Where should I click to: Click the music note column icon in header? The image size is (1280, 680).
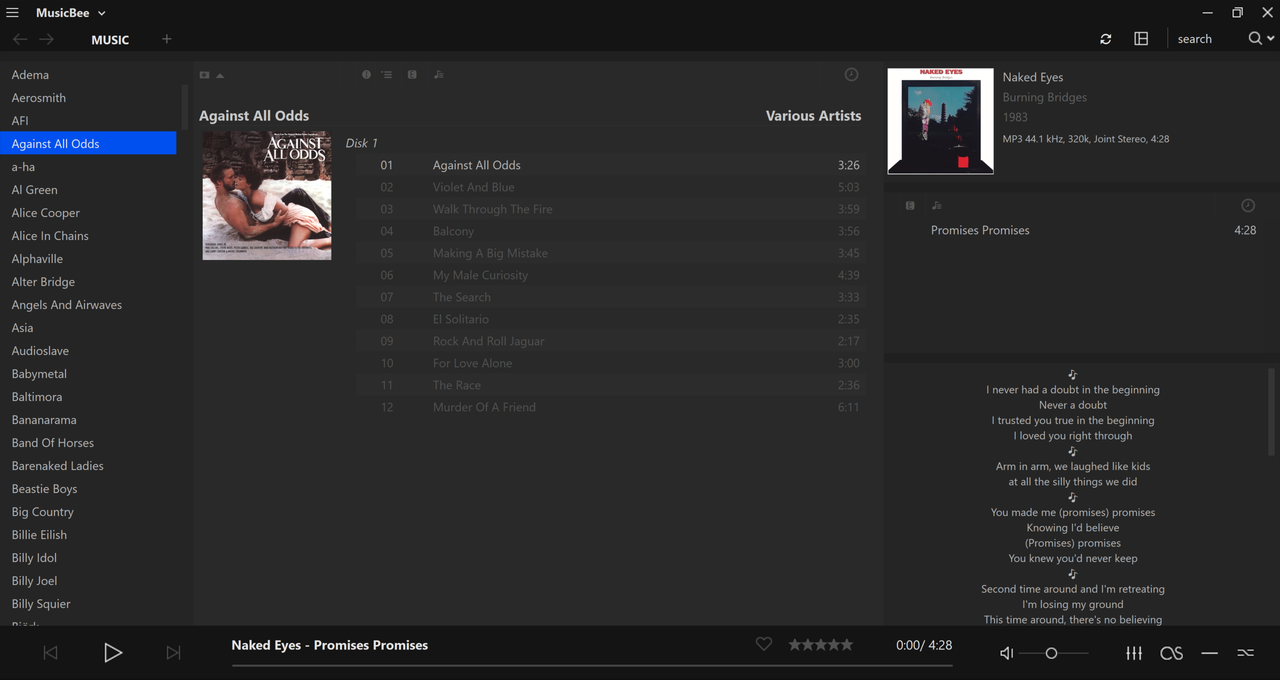[x=438, y=75]
